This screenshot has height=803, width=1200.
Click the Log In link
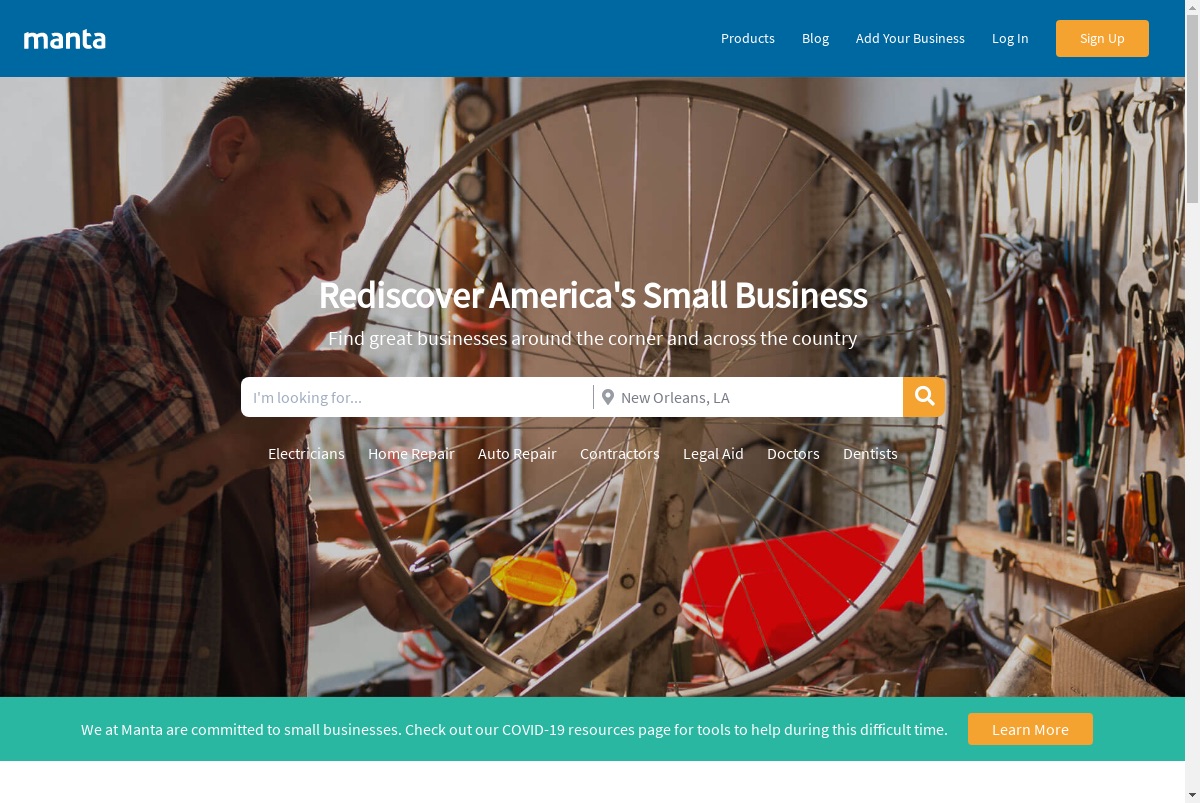coord(1010,38)
